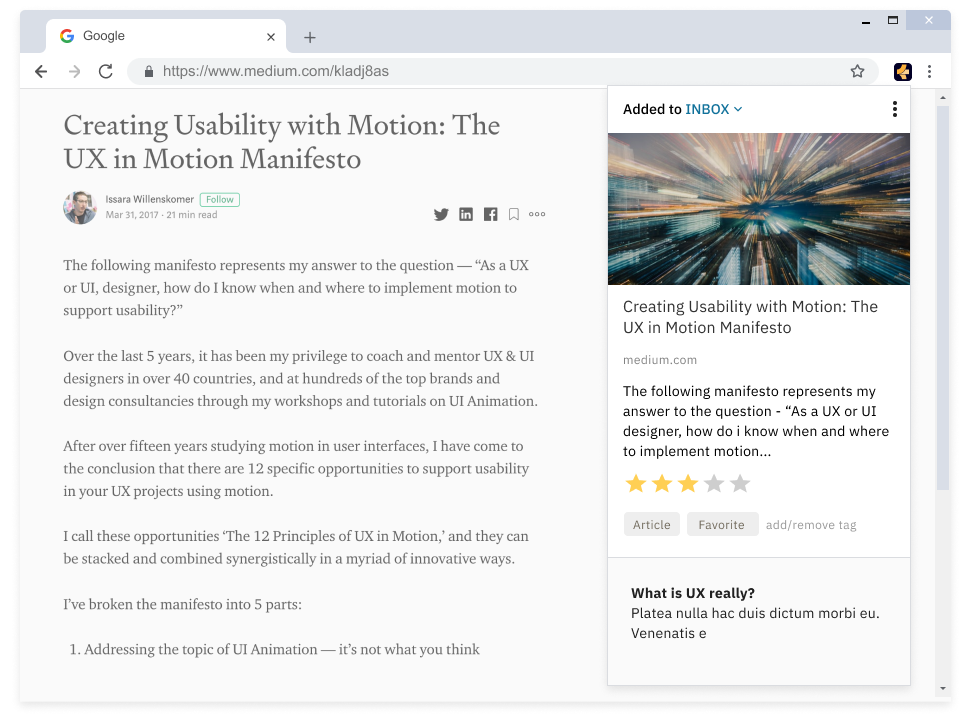The image size is (968, 725).
Task: Set rating to four stars
Action: point(714,484)
